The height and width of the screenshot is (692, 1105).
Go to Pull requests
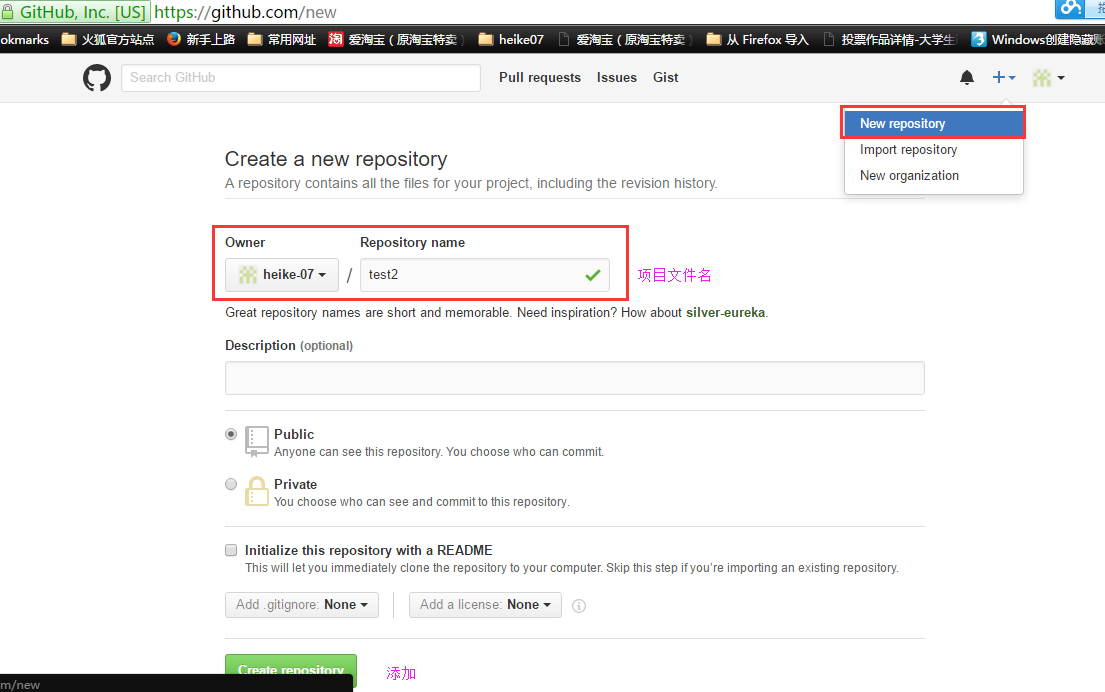point(540,78)
